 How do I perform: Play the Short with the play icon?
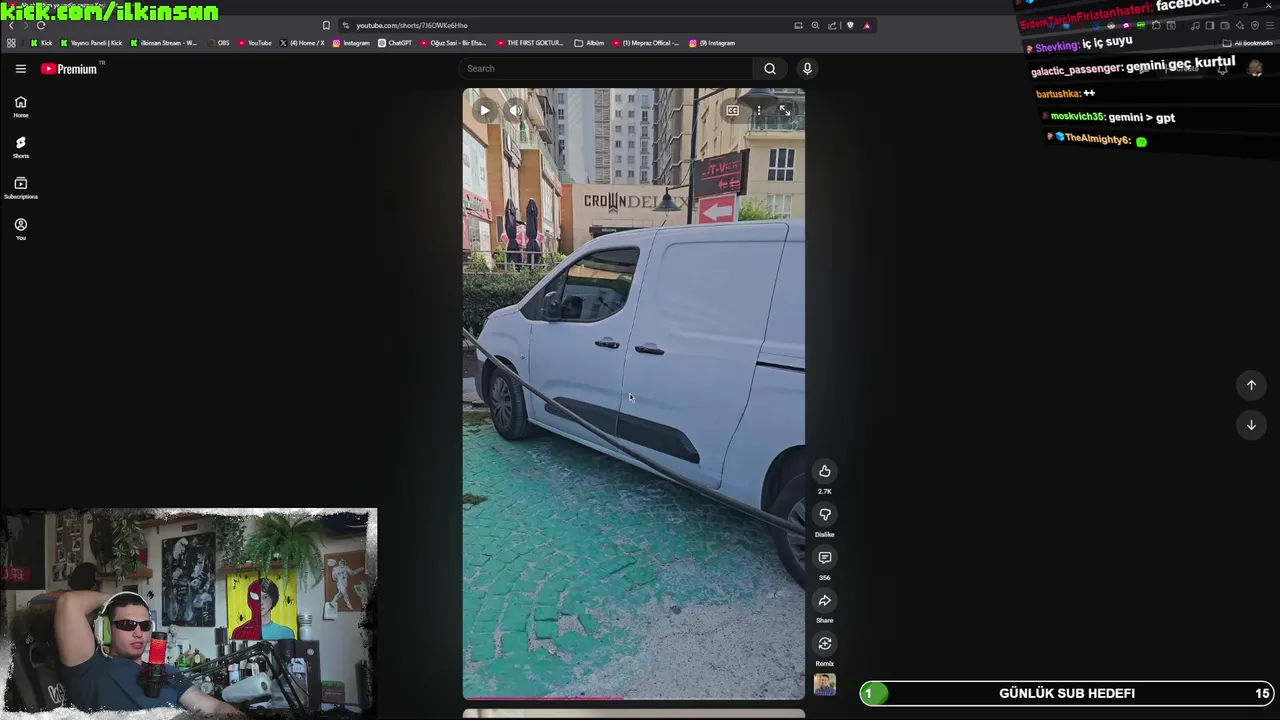(484, 111)
